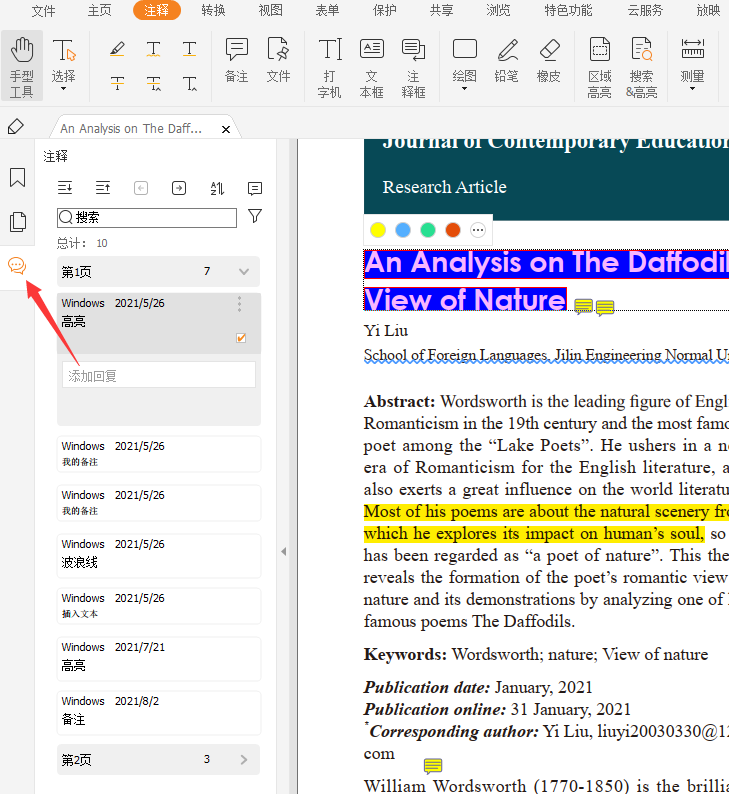Open the 测量 measure dropdown arrow
729x794 pixels.
(x=692, y=89)
